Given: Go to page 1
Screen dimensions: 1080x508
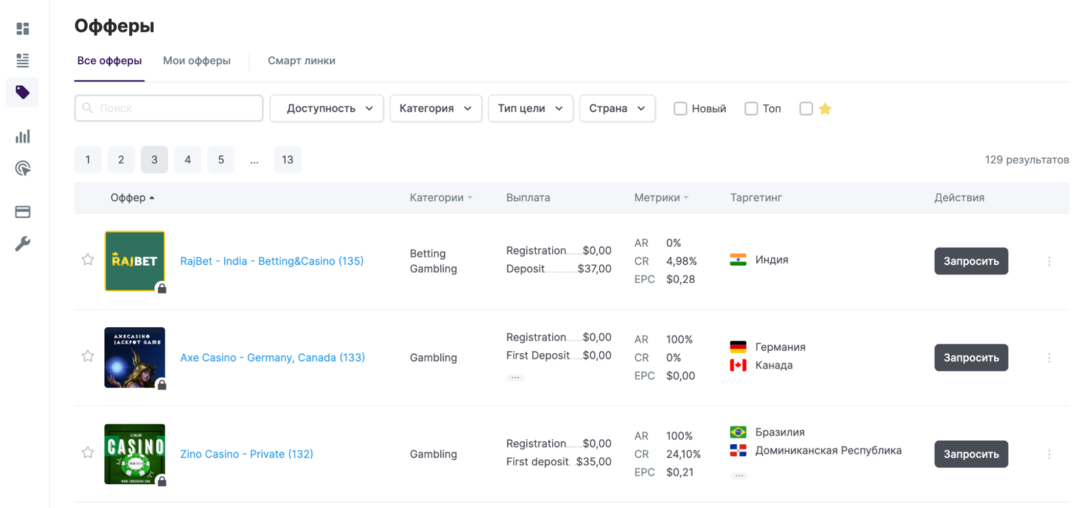Looking at the screenshot, I should tap(87, 160).
